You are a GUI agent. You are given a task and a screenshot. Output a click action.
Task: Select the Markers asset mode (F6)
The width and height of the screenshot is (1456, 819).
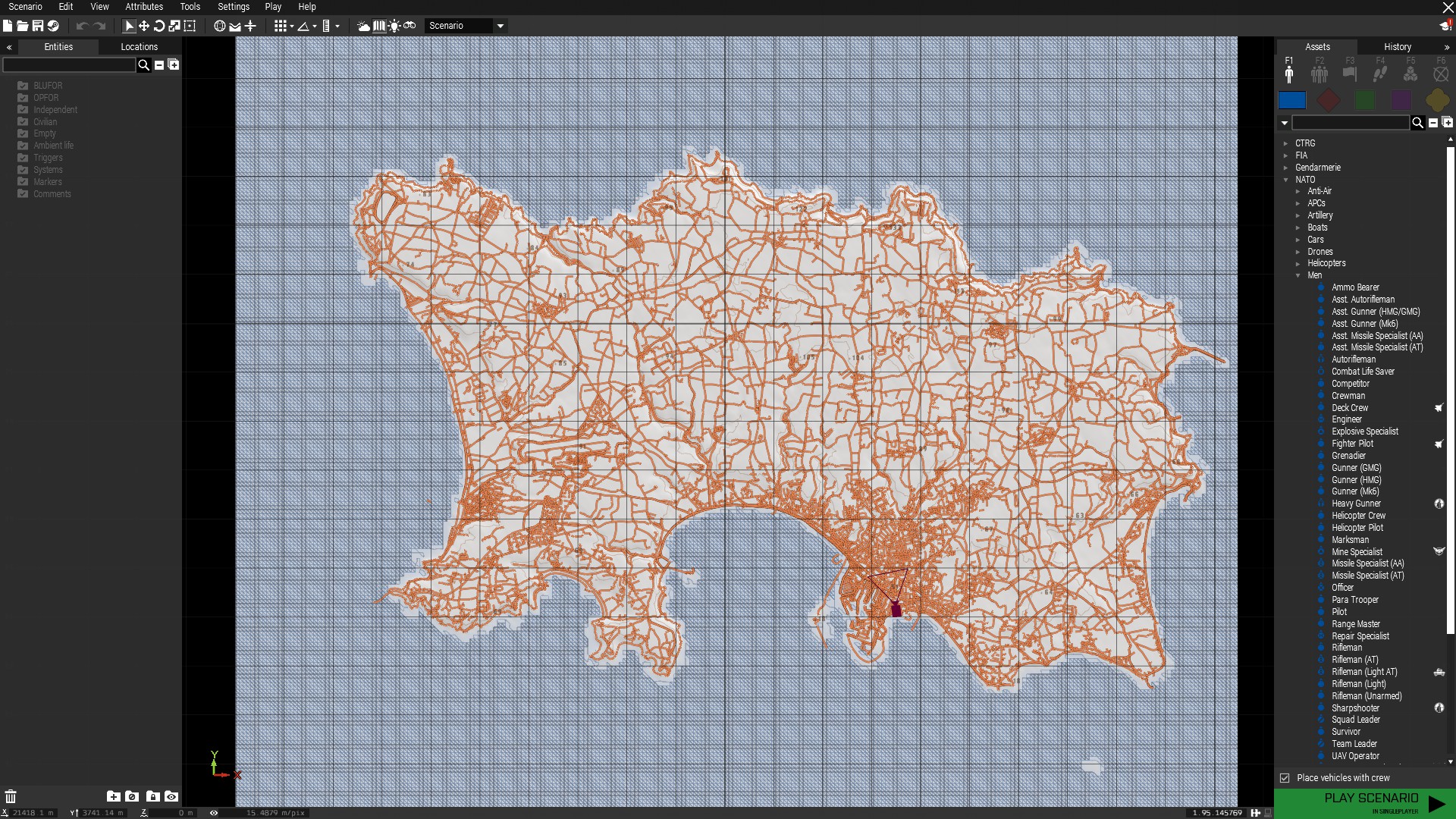click(1441, 74)
